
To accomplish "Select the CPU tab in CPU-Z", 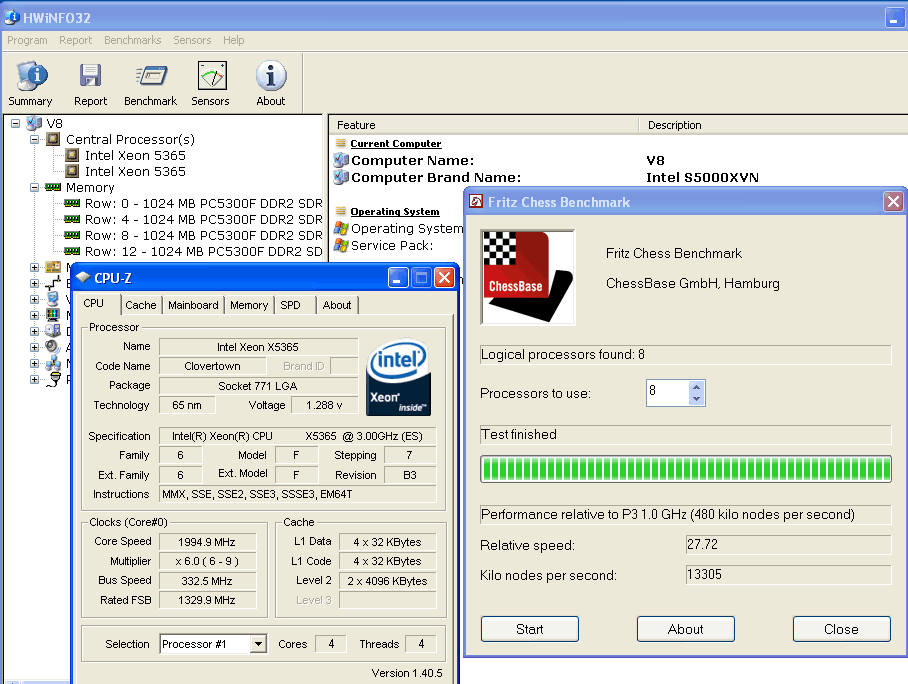I will [x=94, y=303].
